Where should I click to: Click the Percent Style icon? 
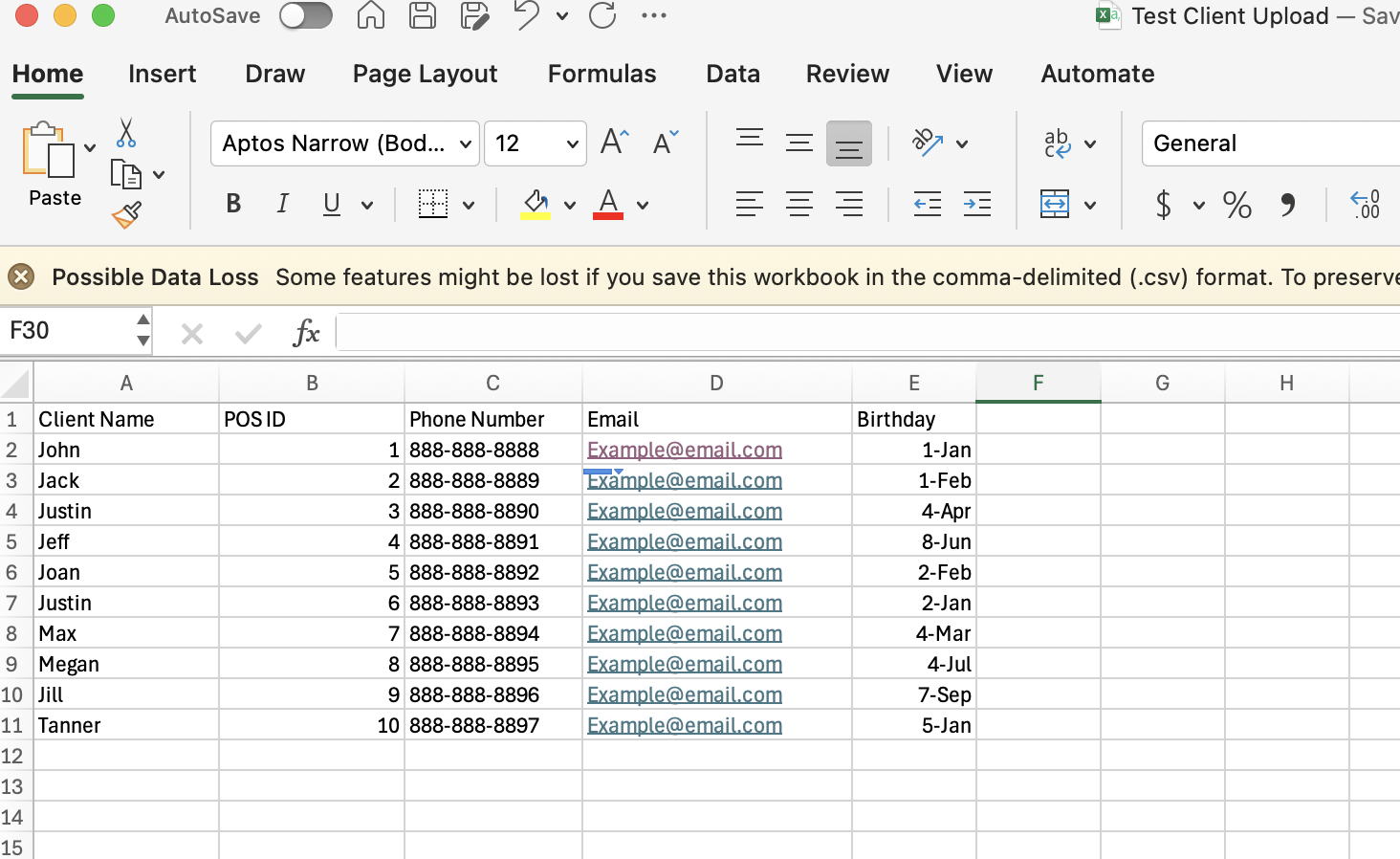coord(1237,205)
